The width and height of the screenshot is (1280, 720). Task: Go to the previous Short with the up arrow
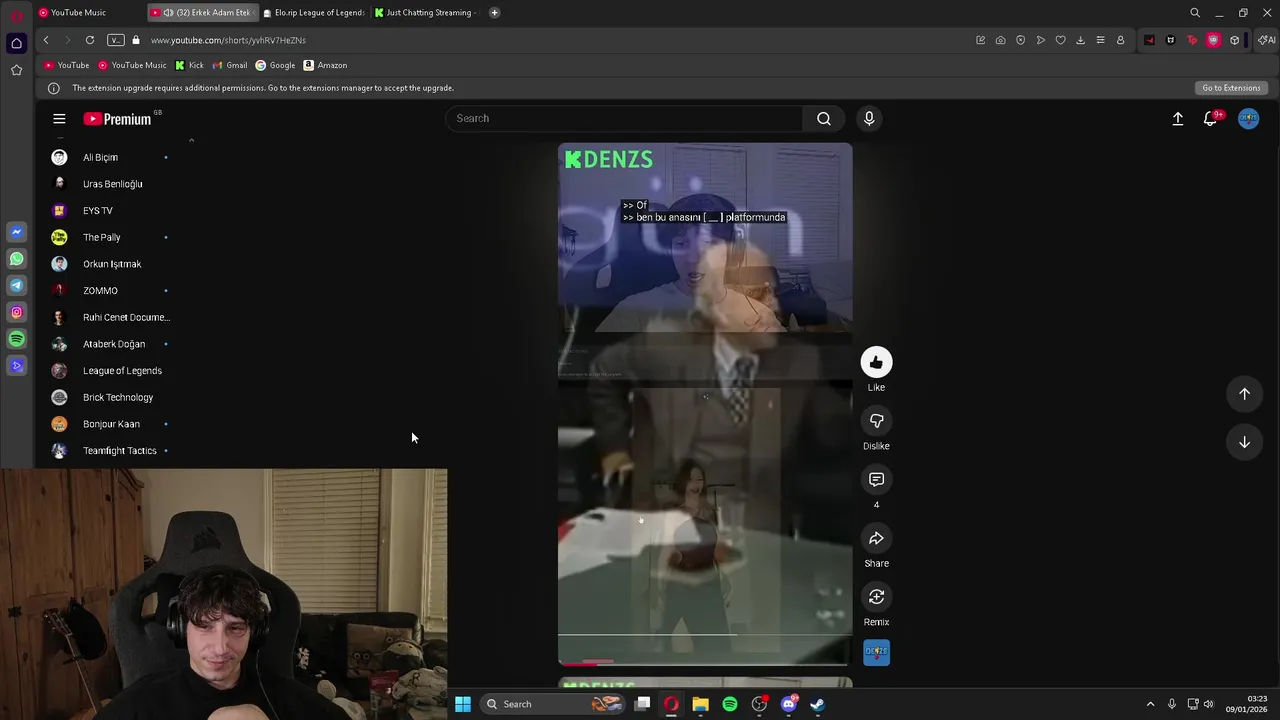1244,394
